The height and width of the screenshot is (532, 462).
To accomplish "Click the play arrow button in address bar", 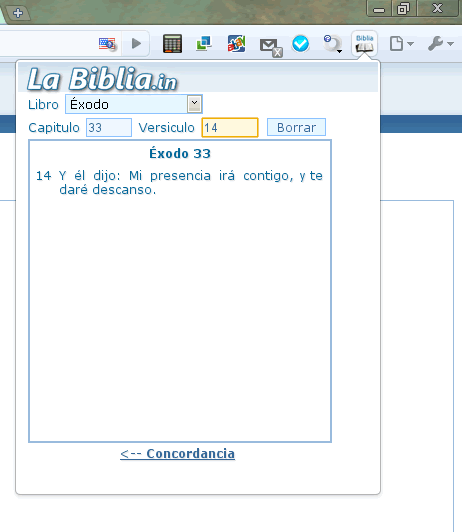I will pyautogui.click(x=136, y=43).
